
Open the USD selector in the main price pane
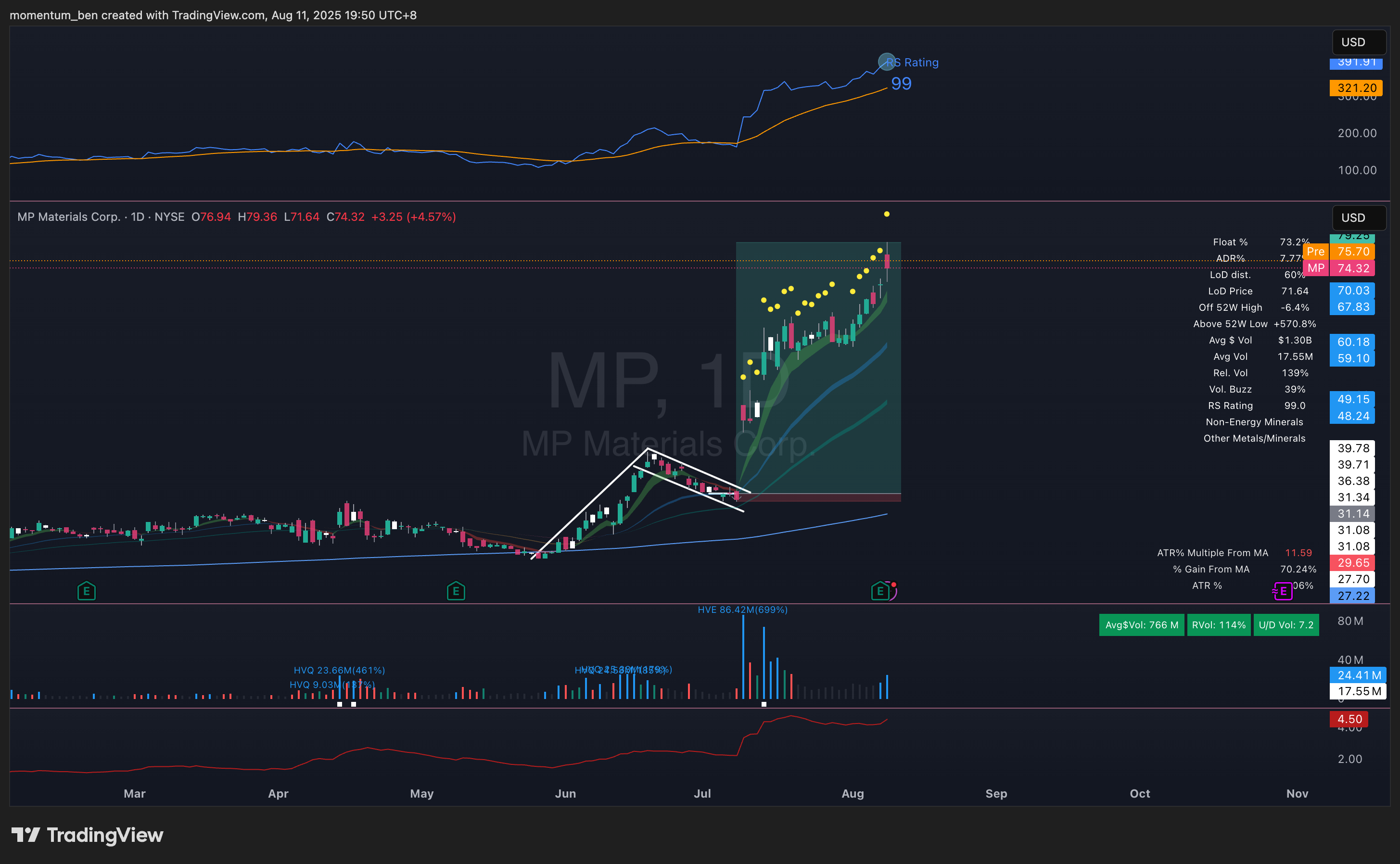click(1359, 218)
